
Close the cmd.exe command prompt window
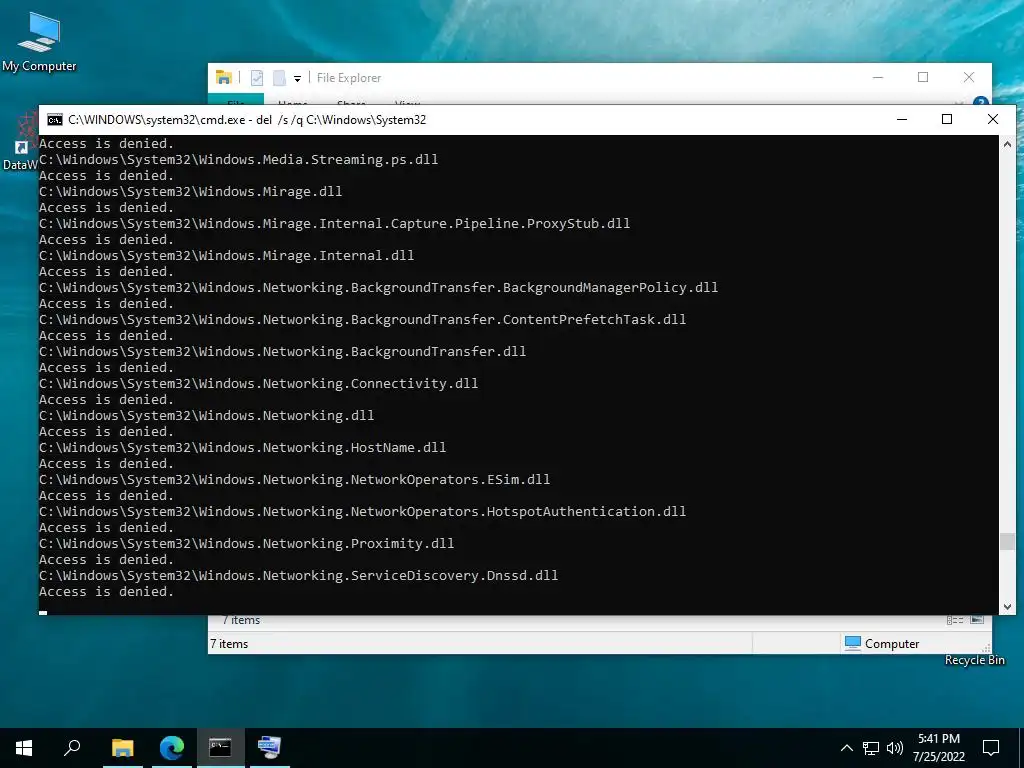(993, 119)
